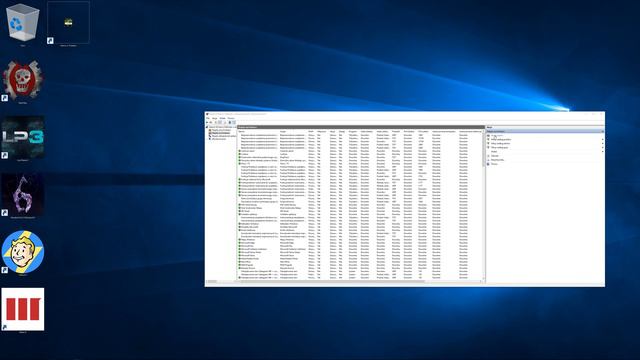
Task: Open the Action menu in firewall window
Action: coord(215,118)
